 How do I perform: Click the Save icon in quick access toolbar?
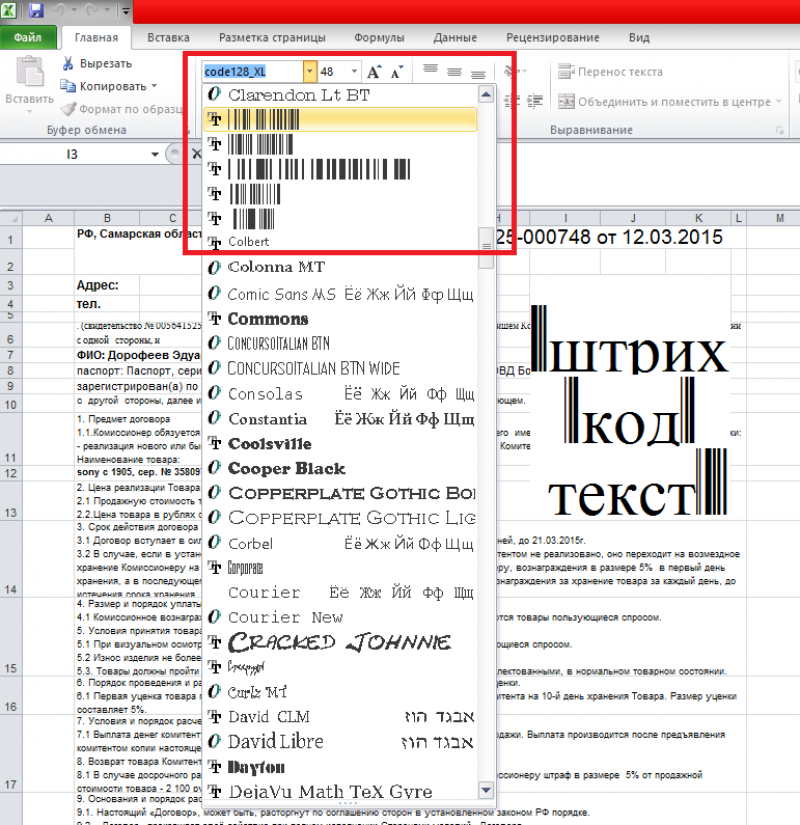click(x=35, y=10)
